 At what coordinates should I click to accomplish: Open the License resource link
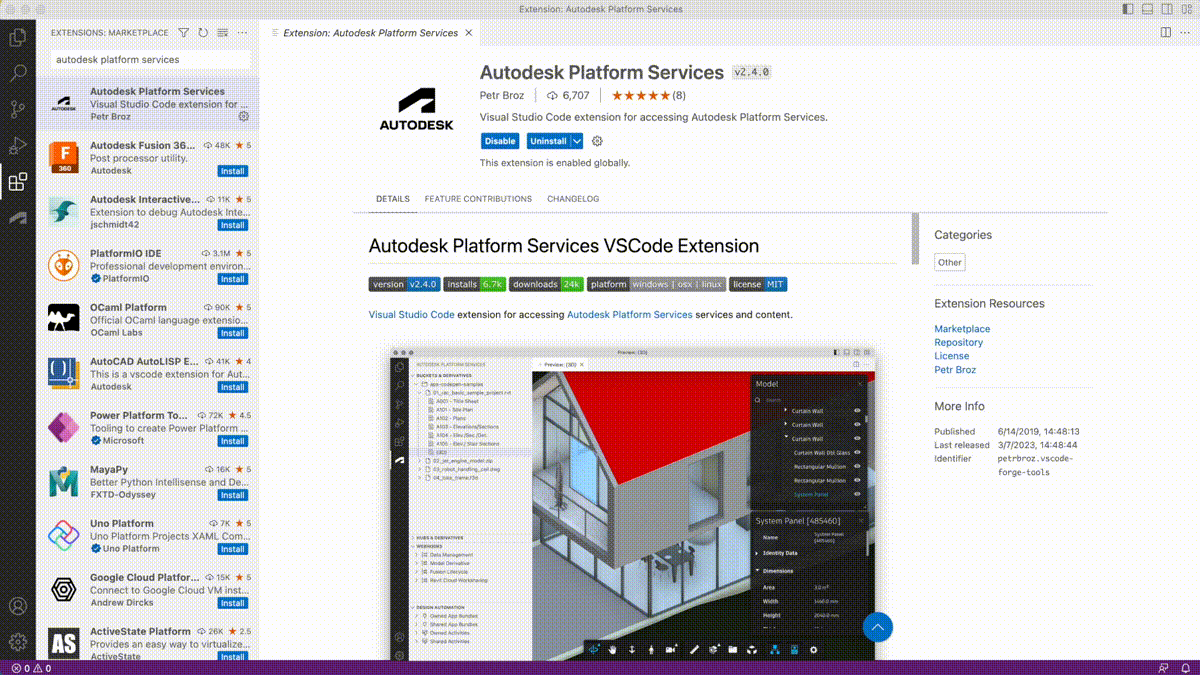tap(951, 356)
